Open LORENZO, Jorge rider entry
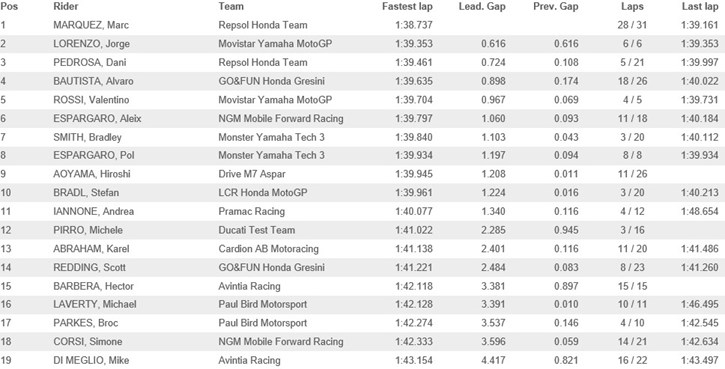 pyautogui.click(x=91, y=44)
